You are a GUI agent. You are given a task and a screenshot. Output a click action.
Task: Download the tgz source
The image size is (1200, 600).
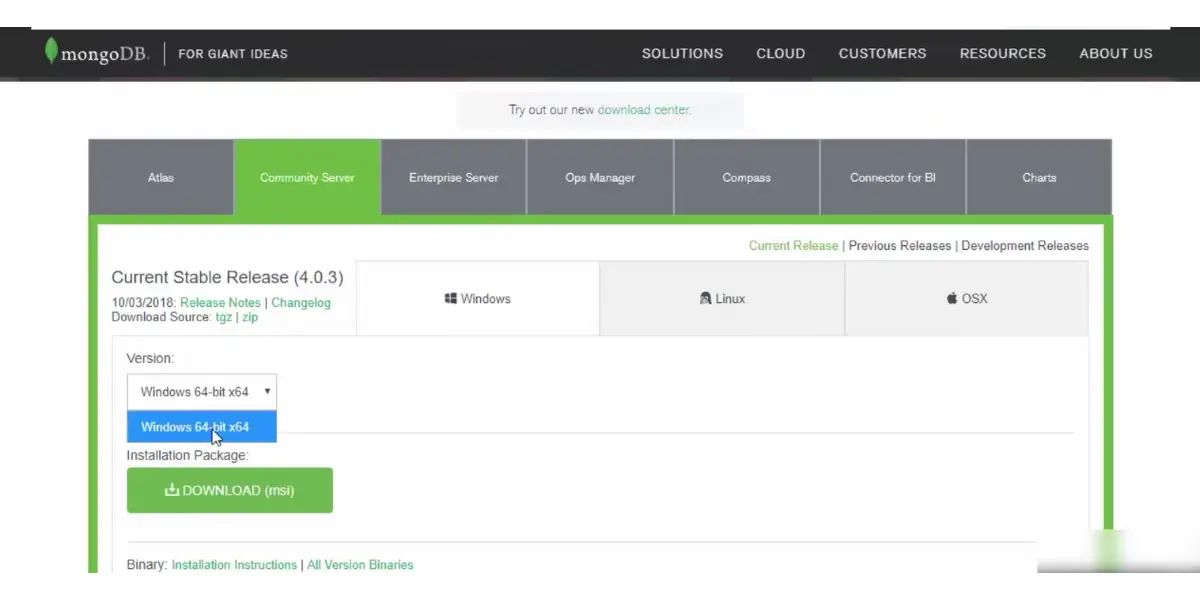pyautogui.click(x=224, y=317)
